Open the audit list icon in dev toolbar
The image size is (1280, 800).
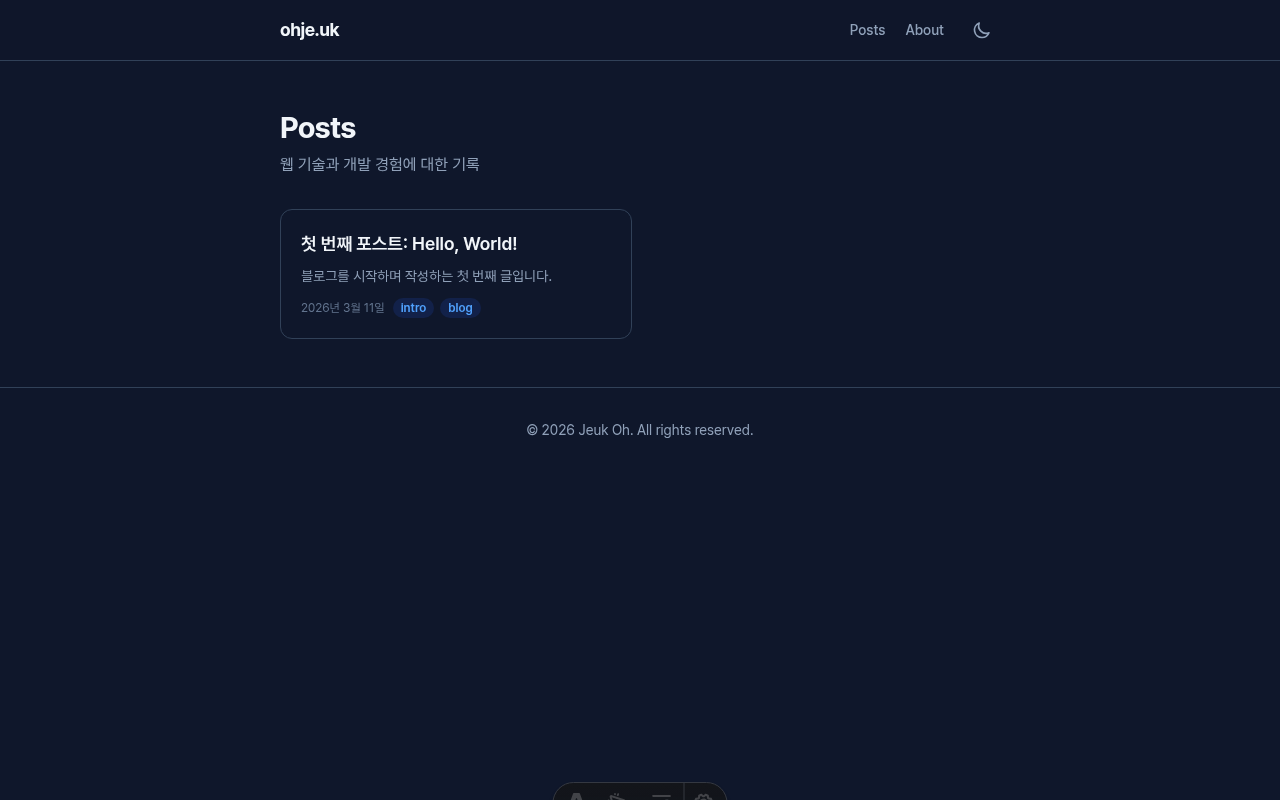pos(661,796)
